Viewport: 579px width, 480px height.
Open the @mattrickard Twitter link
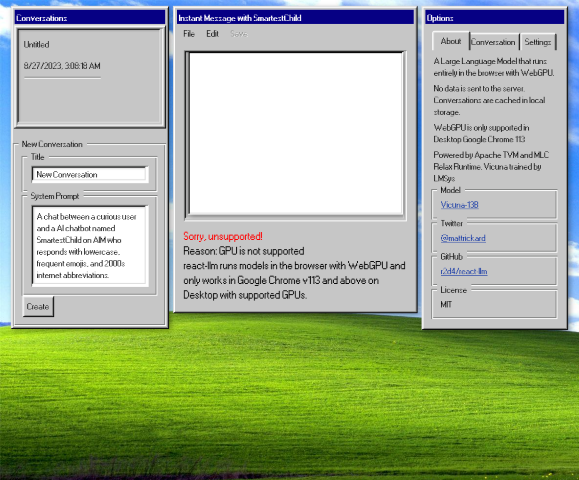pyautogui.click(x=463, y=238)
